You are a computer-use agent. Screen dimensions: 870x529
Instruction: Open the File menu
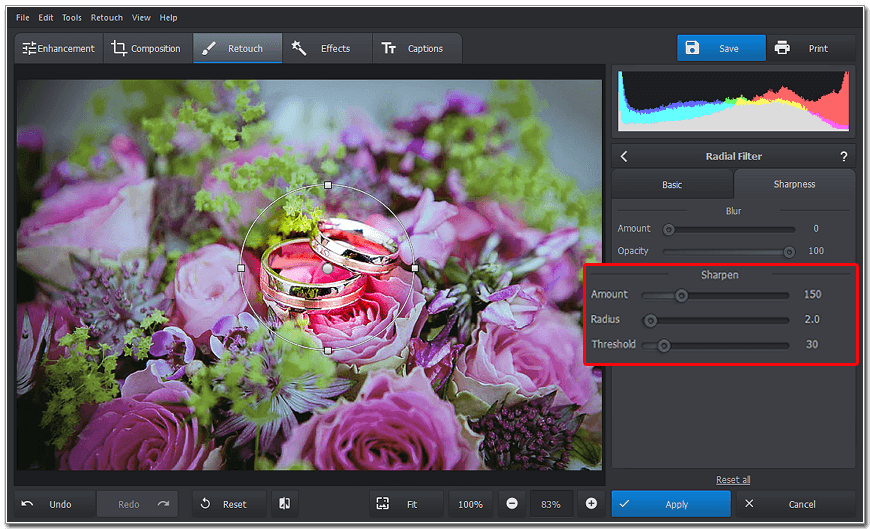coord(23,18)
